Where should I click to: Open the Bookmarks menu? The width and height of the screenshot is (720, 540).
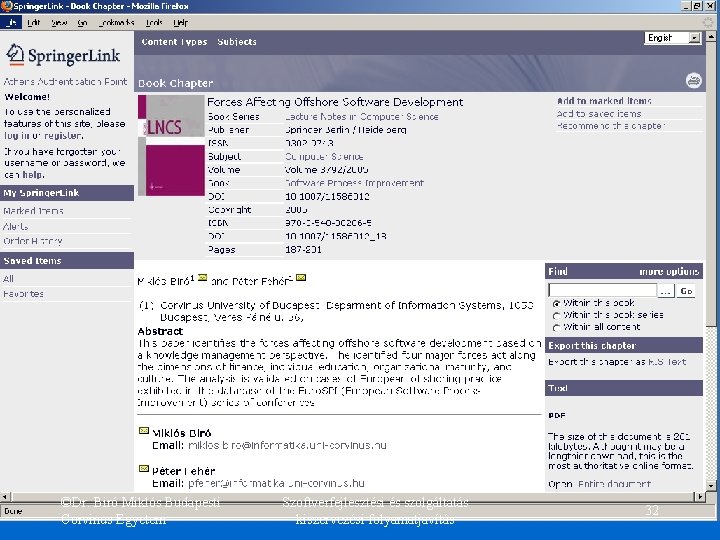[117, 22]
